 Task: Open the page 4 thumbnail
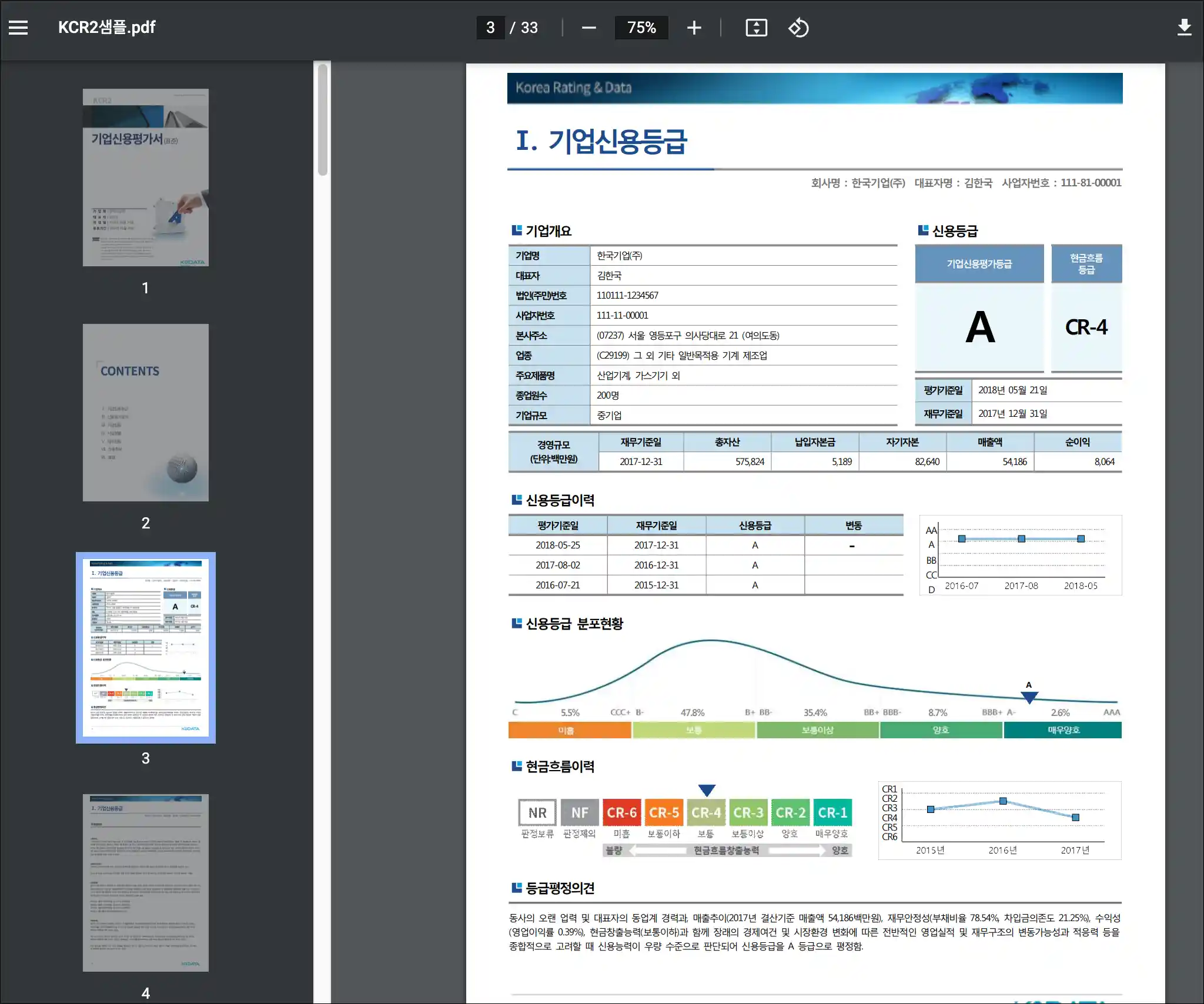pos(146,883)
